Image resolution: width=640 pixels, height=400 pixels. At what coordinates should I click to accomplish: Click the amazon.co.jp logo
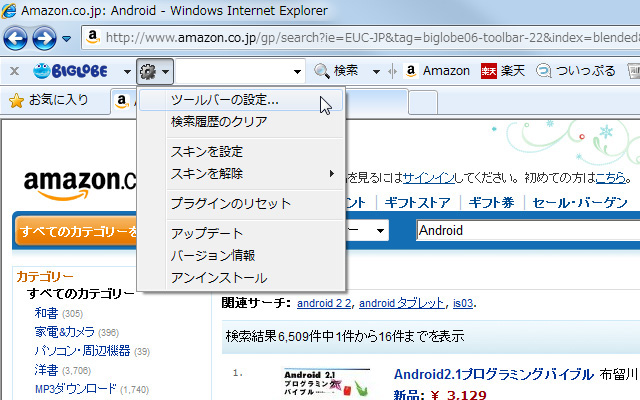[80, 184]
